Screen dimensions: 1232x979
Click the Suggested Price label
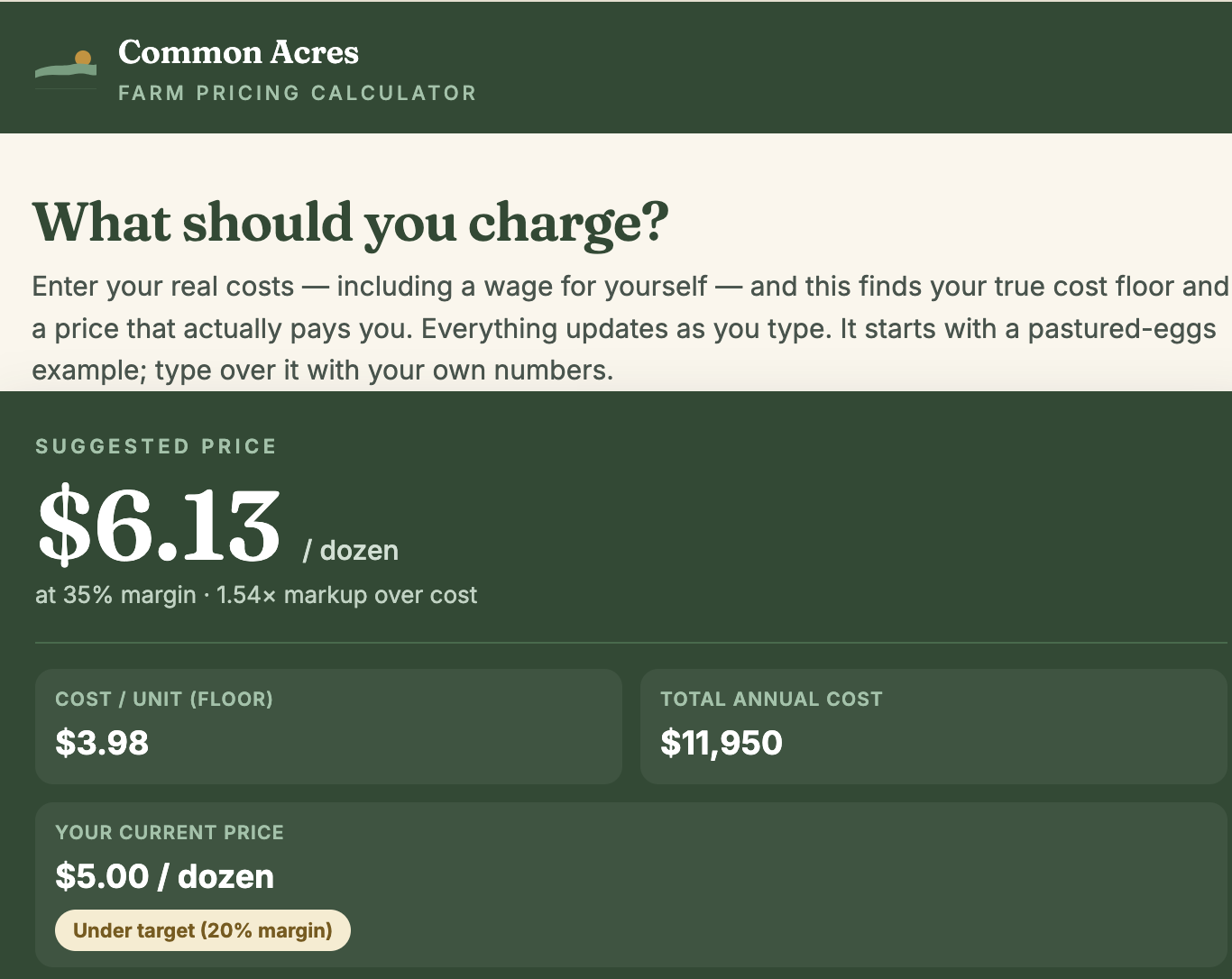tap(156, 446)
